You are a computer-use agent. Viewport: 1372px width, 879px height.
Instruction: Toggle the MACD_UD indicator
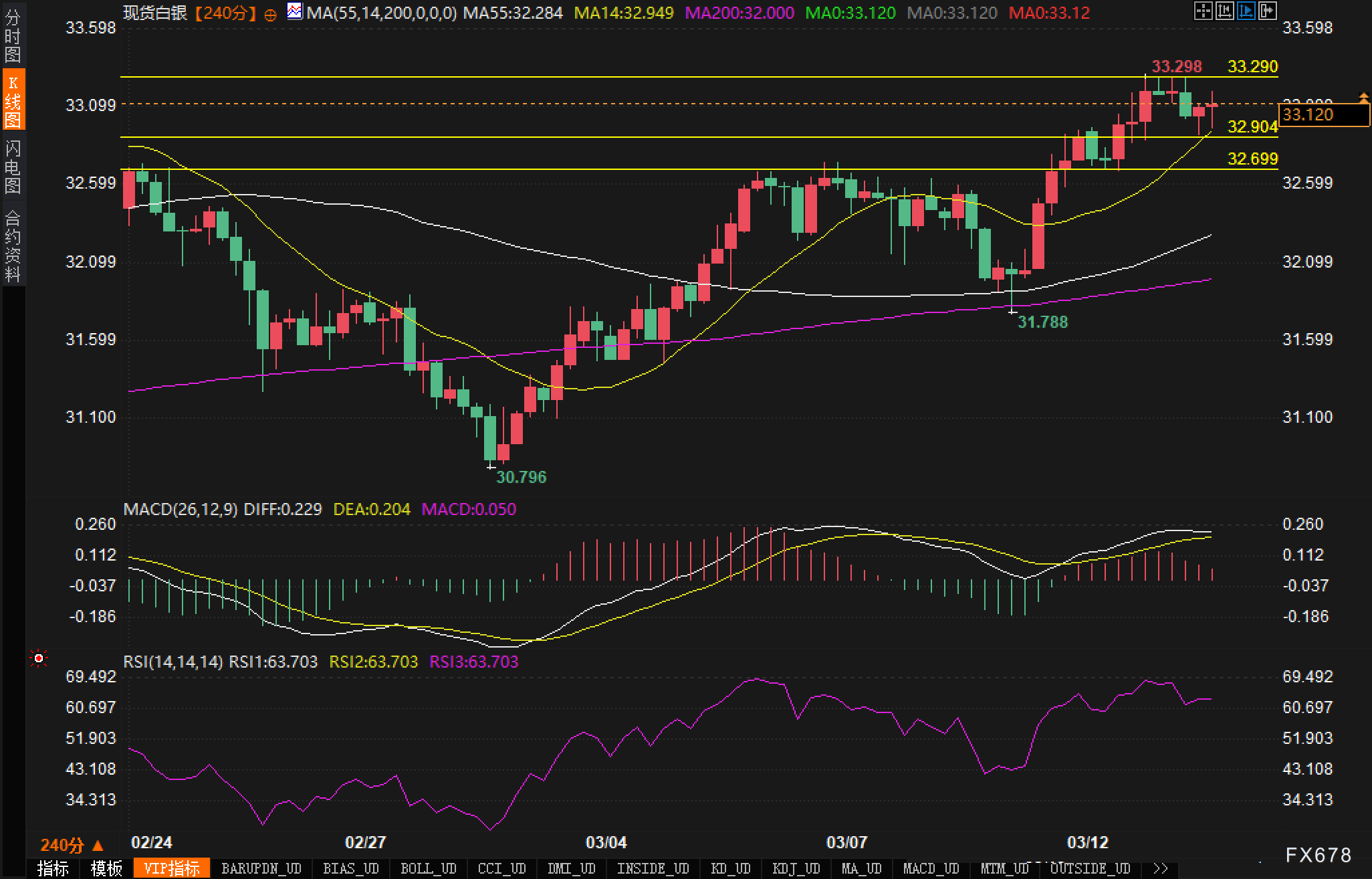coord(931,868)
